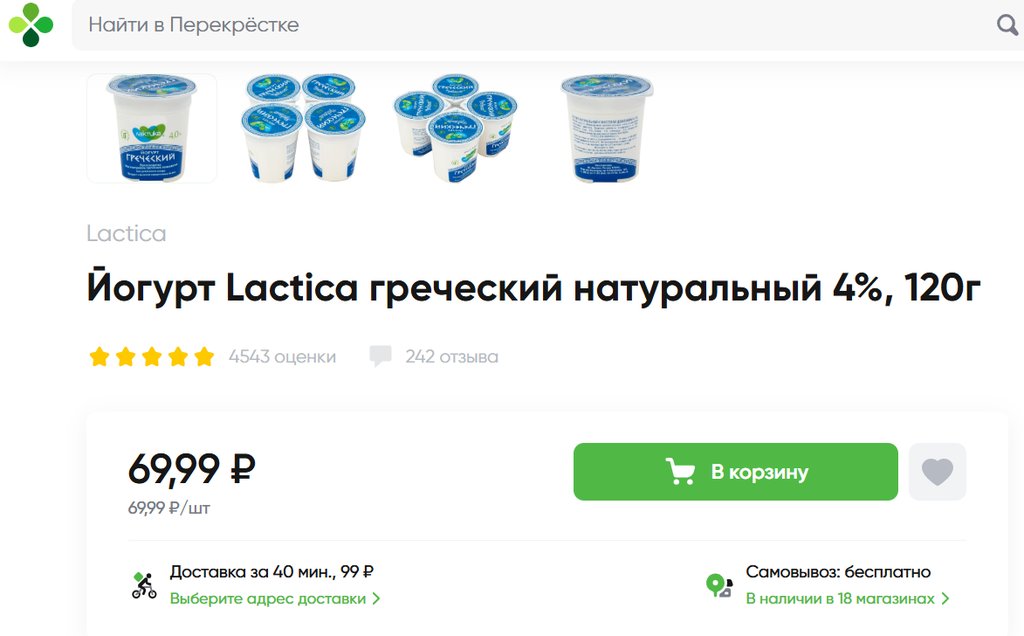The height and width of the screenshot is (636, 1024).
Task: Expand 'В наличии в 18 магазинах' link
Action: coord(848,599)
